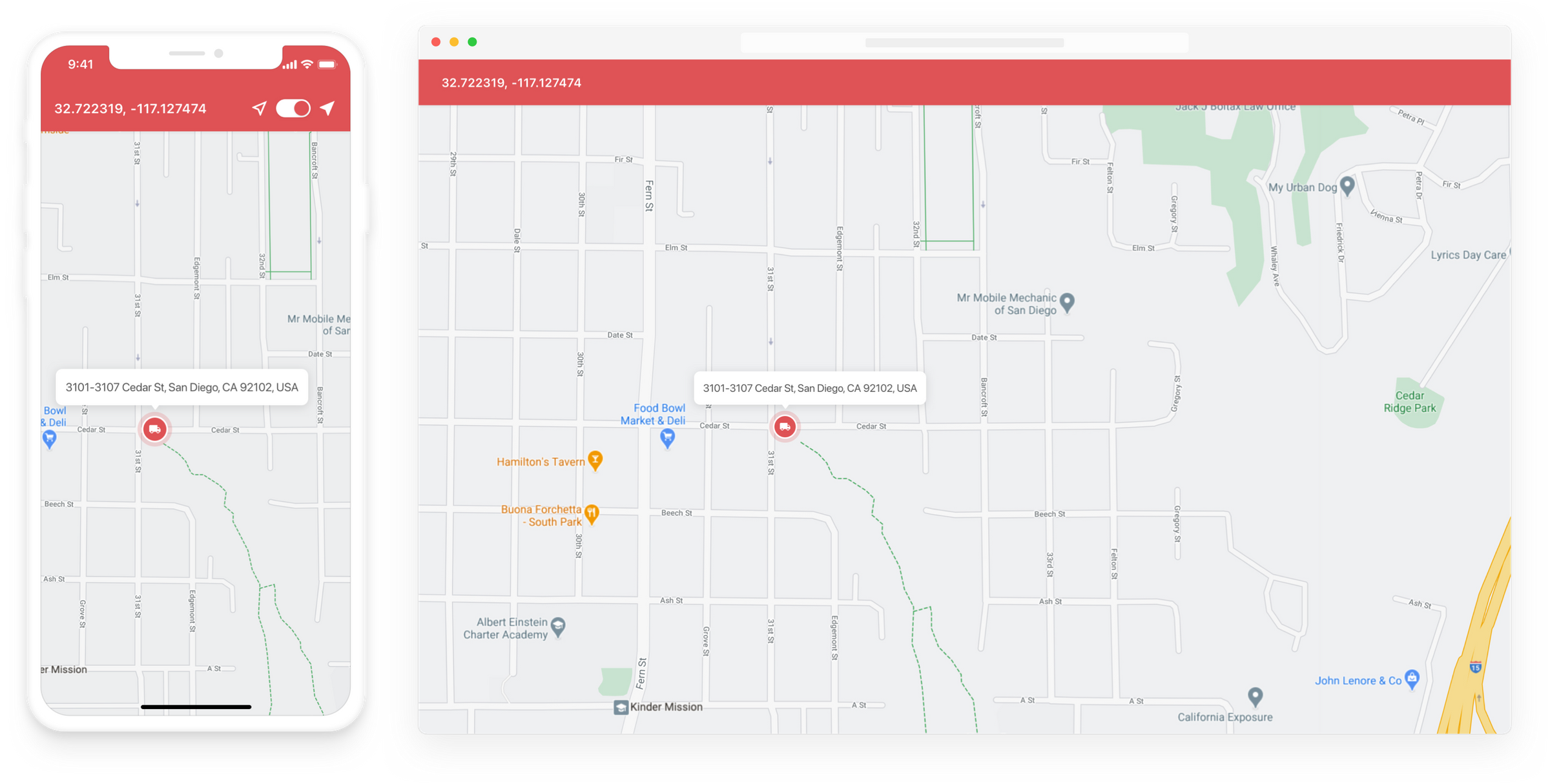
Task: Click the Buona Forchetta - South Park pin
Action: pos(592,511)
